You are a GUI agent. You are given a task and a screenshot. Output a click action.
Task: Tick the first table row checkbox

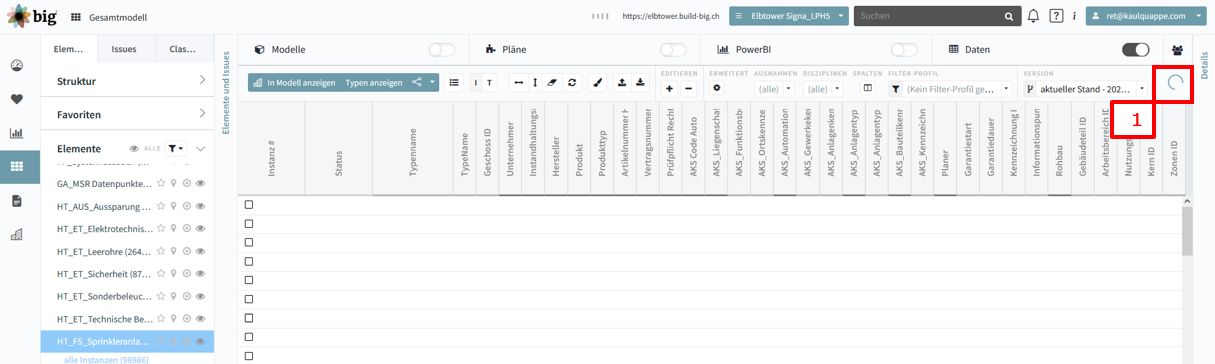coord(249,205)
